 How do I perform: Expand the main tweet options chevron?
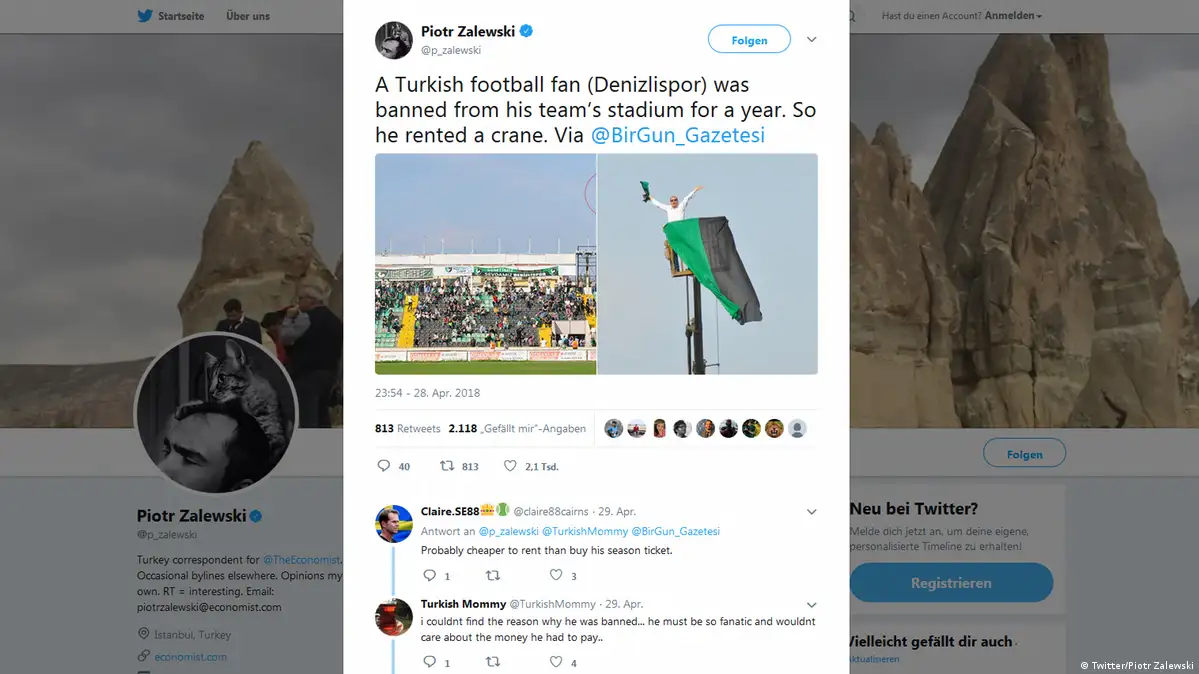811,40
